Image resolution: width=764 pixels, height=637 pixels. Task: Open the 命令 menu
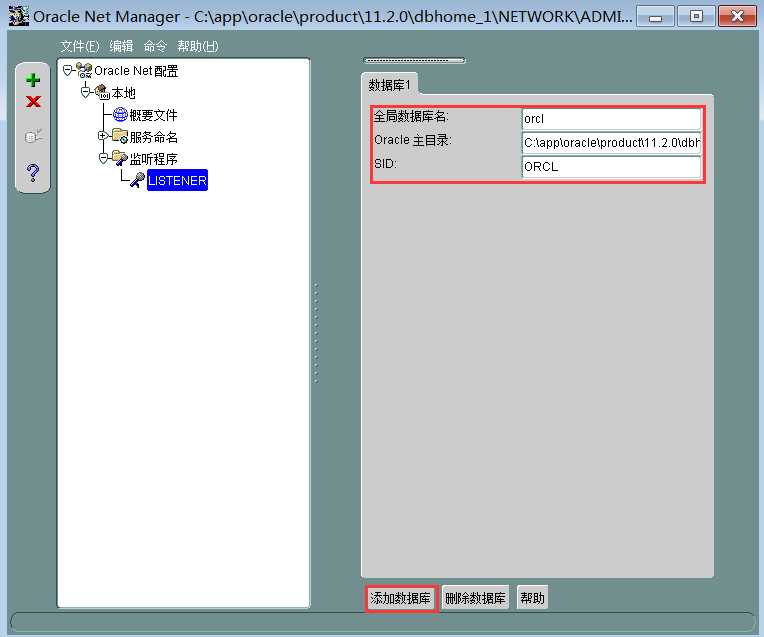(x=155, y=46)
